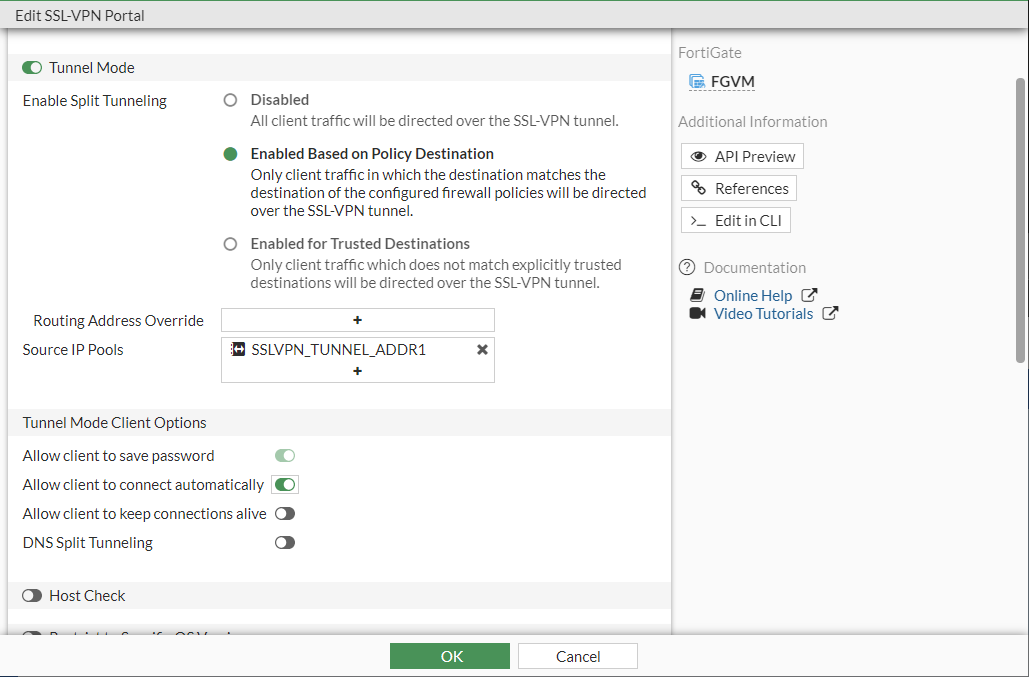Open the References panel

point(738,188)
